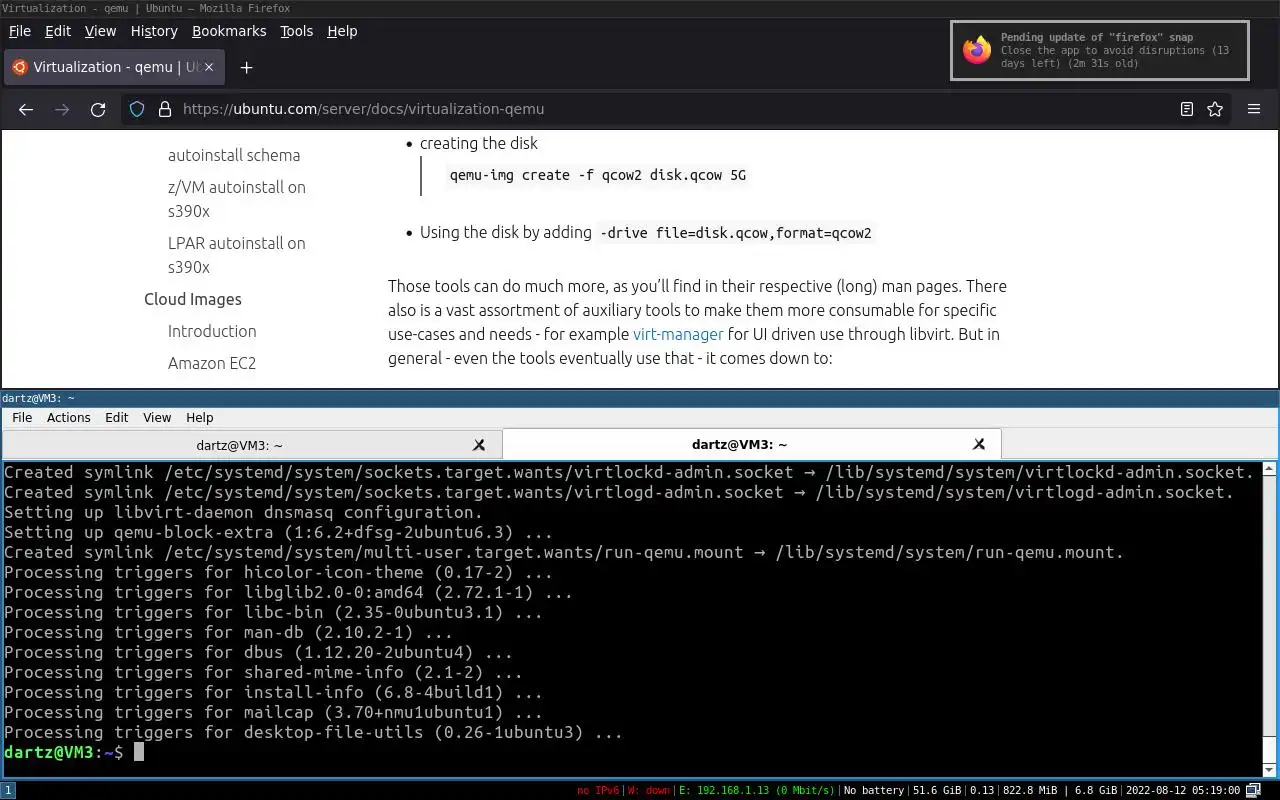Image resolution: width=1280 pixels, height=800 pixels.
Task: Click the Firefox icon in the notification
Action: point(976,50)
